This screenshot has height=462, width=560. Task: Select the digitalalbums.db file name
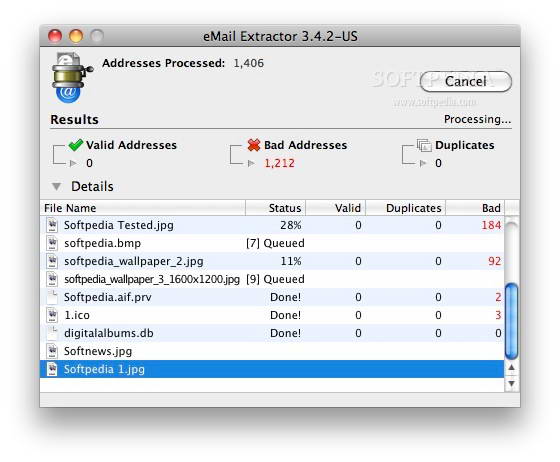coord(109,333)
